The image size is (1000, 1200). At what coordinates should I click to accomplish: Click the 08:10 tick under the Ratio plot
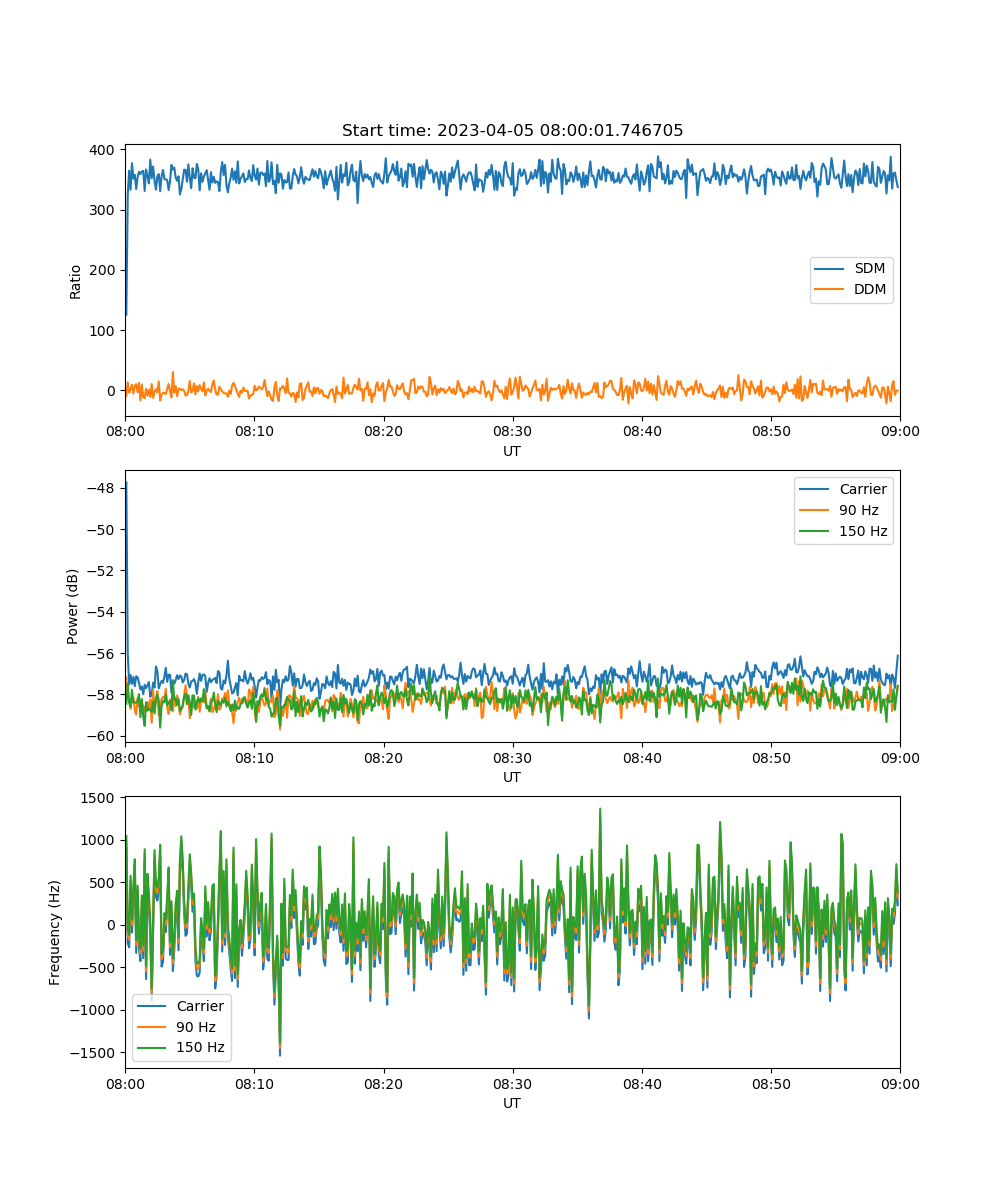[x=254, y=431]
